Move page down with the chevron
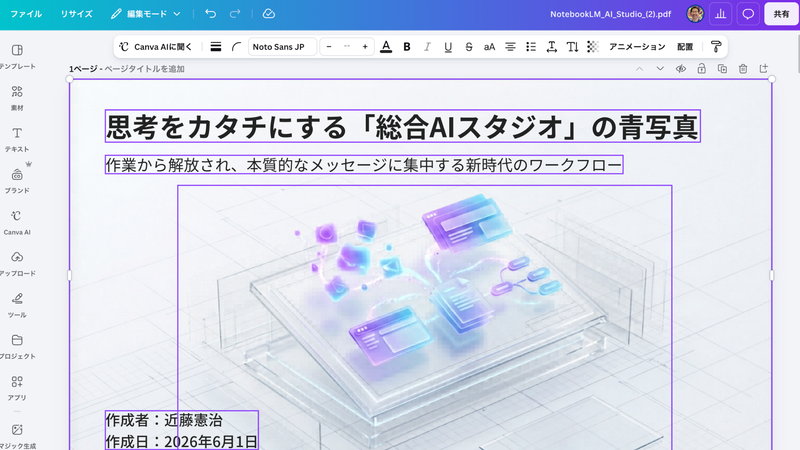Image resolution: width=800 pixels, height=450 pixels. tap(660, 68)
